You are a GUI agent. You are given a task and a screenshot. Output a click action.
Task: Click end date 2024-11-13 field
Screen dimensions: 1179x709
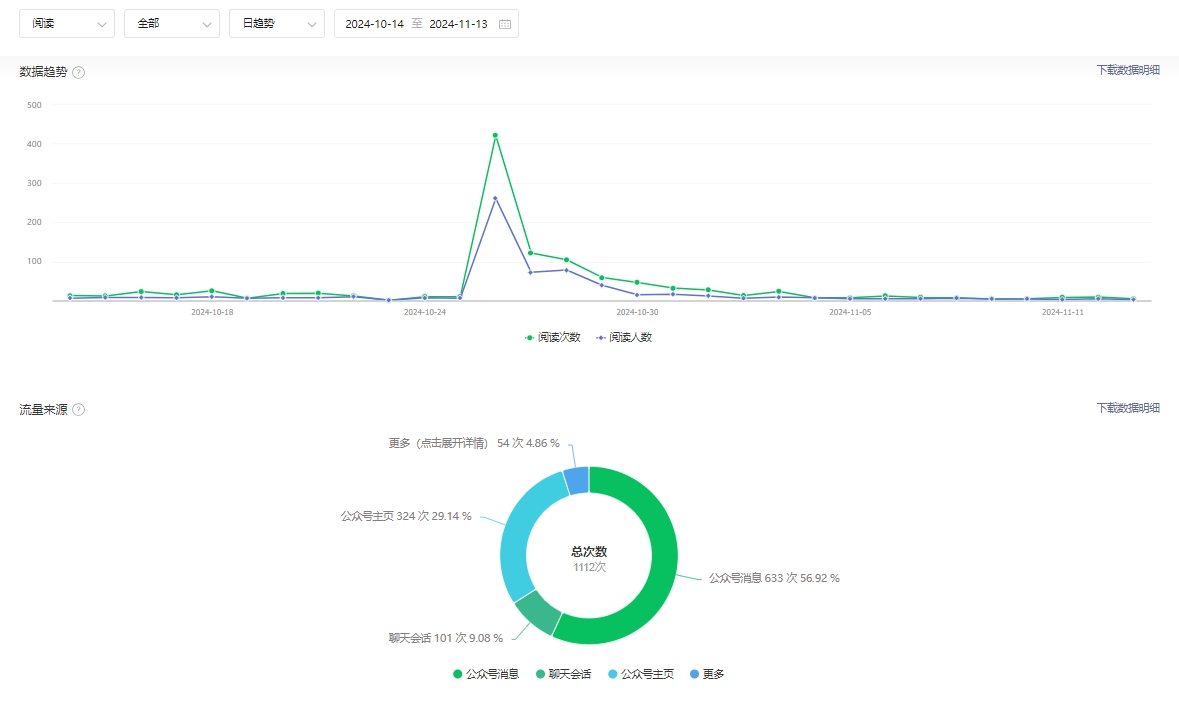(458, 24)
